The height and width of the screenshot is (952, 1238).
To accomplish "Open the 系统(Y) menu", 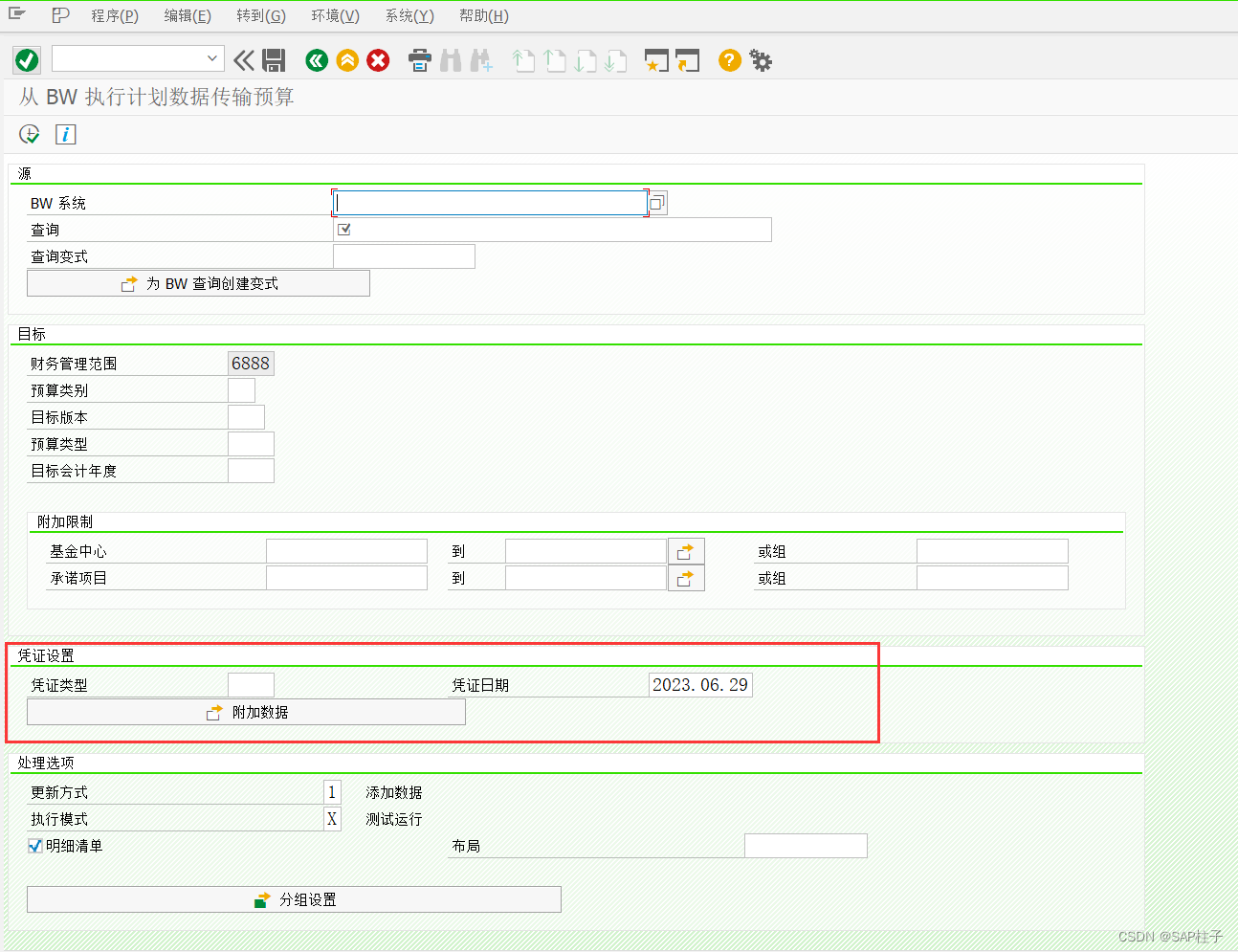I will [409, 15].
